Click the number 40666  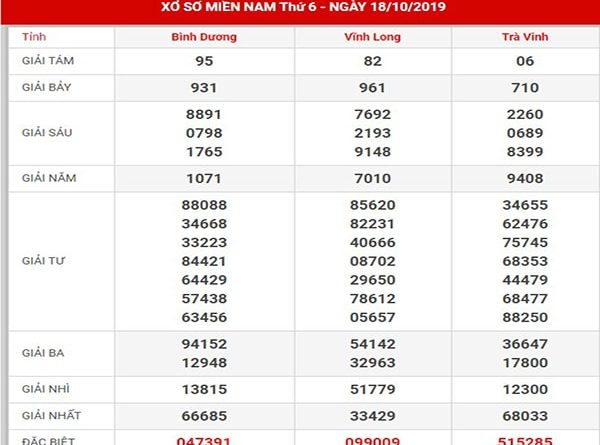click(372, 242)
